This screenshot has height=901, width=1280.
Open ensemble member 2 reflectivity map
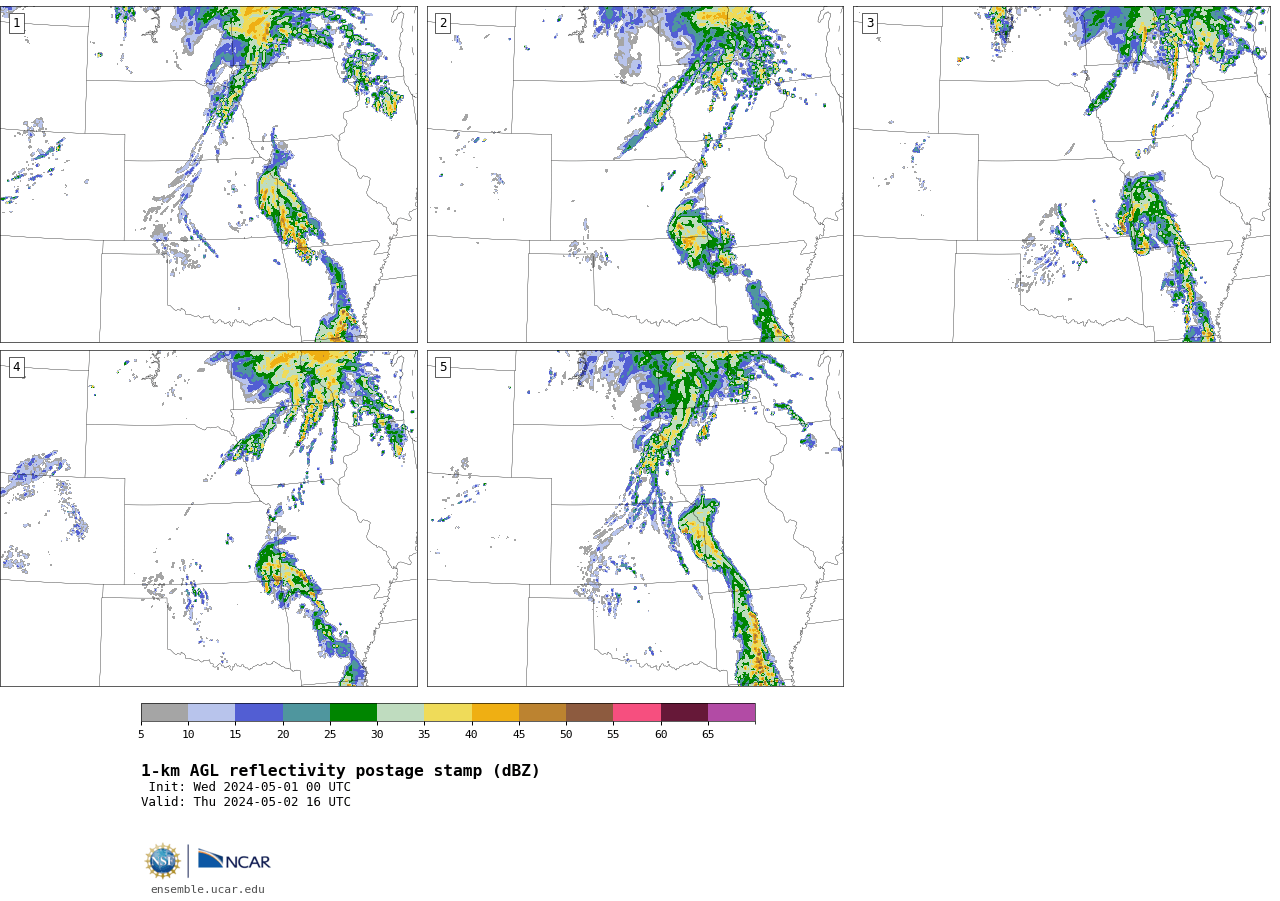click(x=635, y=174)
